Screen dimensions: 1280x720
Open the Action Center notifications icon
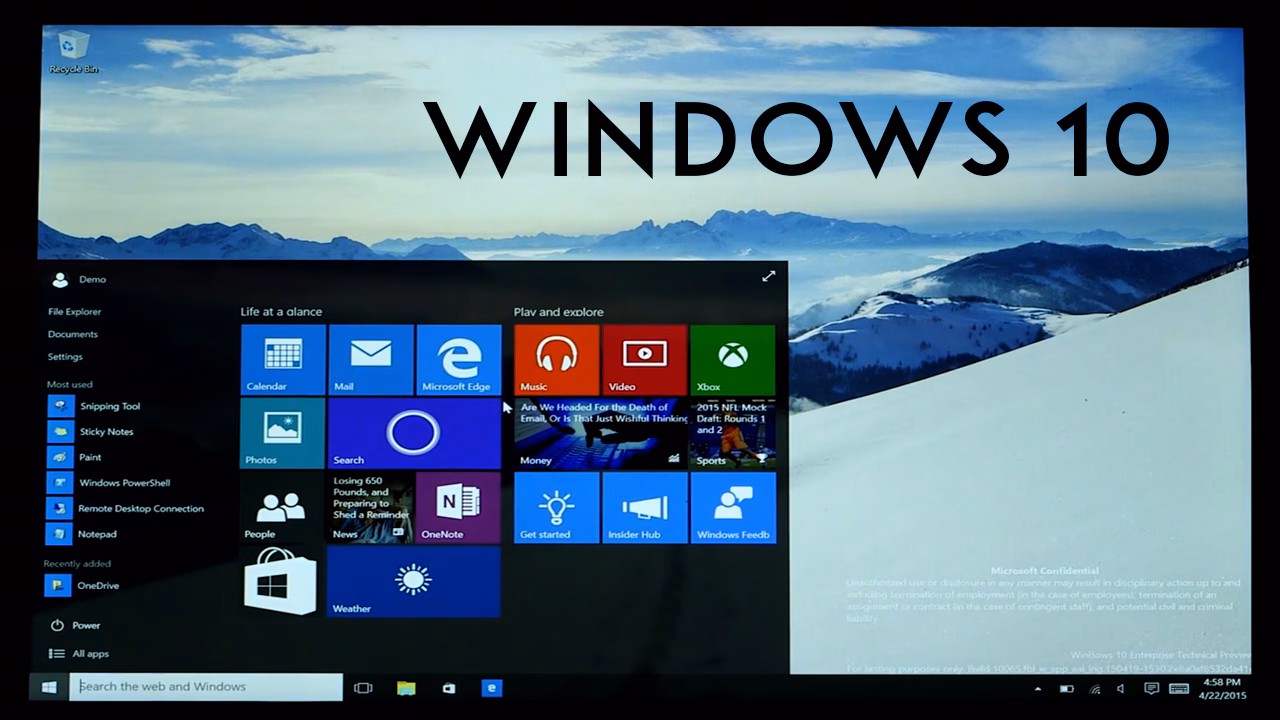pyautogui.click(x=1151, y=689)
